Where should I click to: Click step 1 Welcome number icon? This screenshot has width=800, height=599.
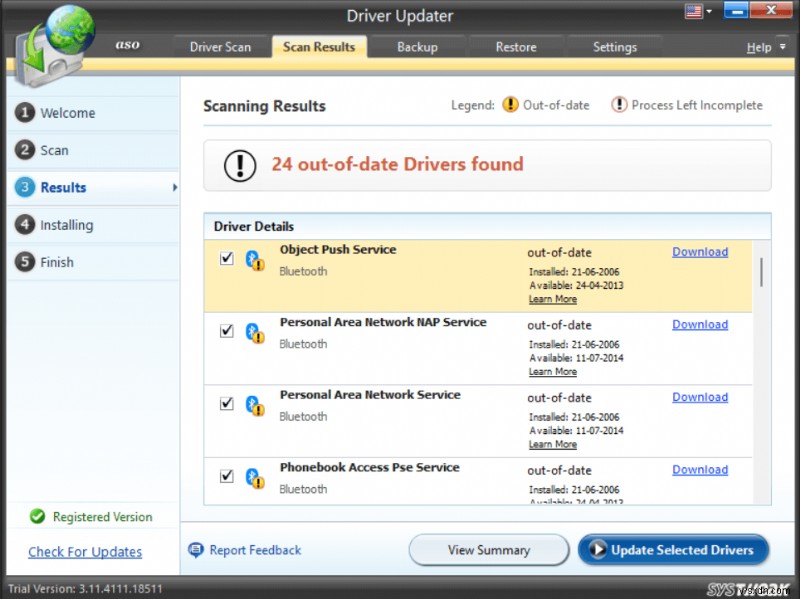(x=24, y=113)
